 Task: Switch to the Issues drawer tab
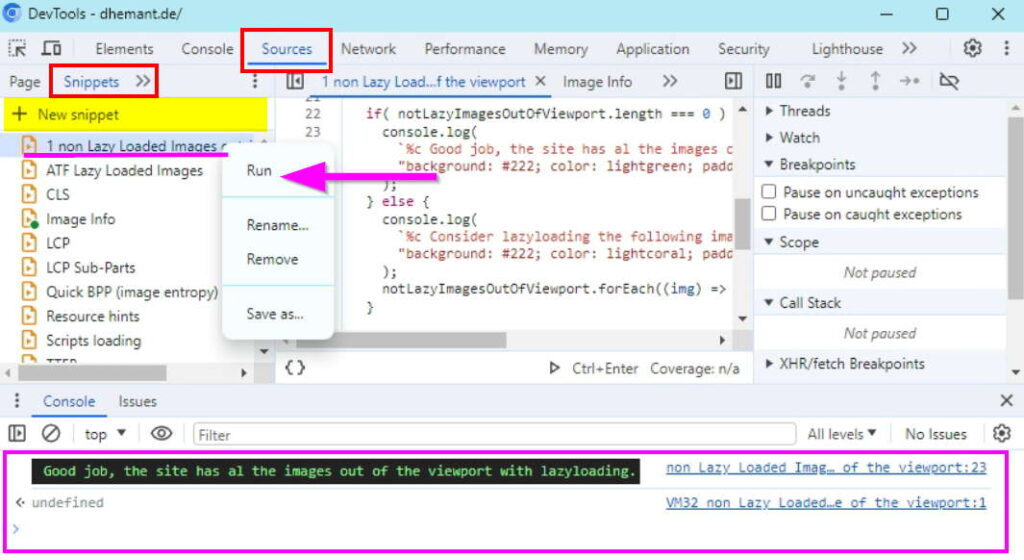click(137, 401)
